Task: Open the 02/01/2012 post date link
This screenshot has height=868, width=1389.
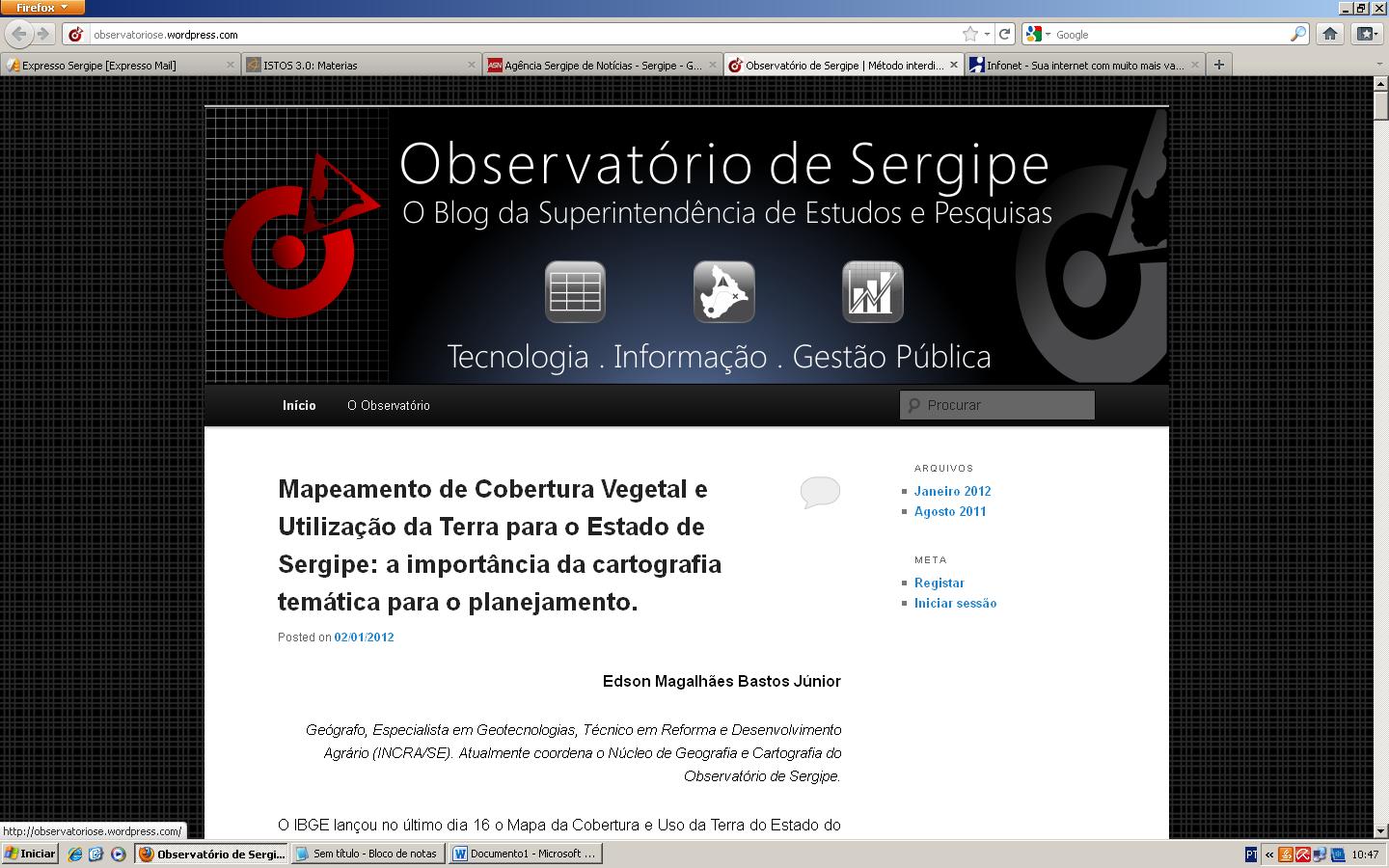Action: (364, 637)
